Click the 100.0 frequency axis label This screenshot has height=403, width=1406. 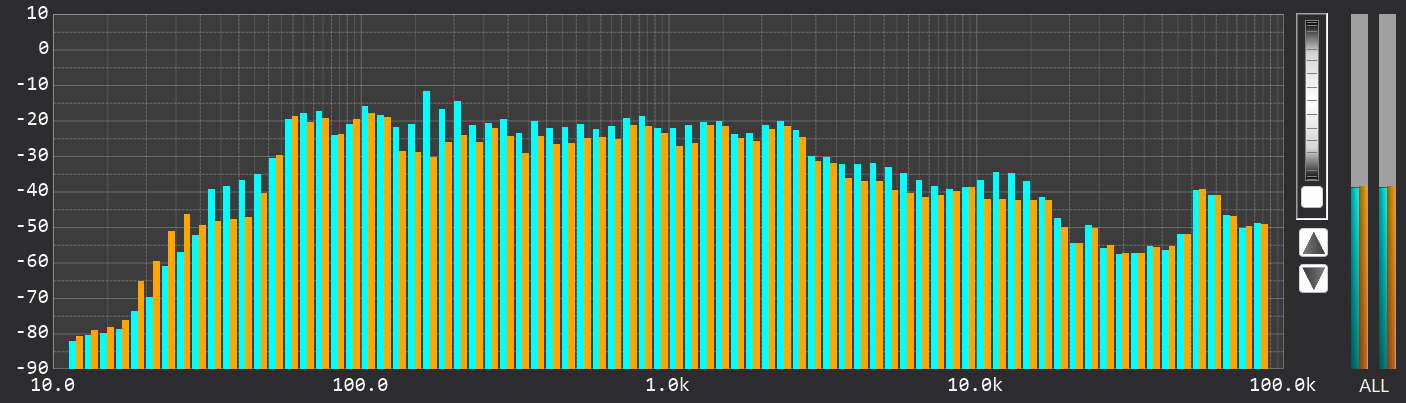pos(360,386)
